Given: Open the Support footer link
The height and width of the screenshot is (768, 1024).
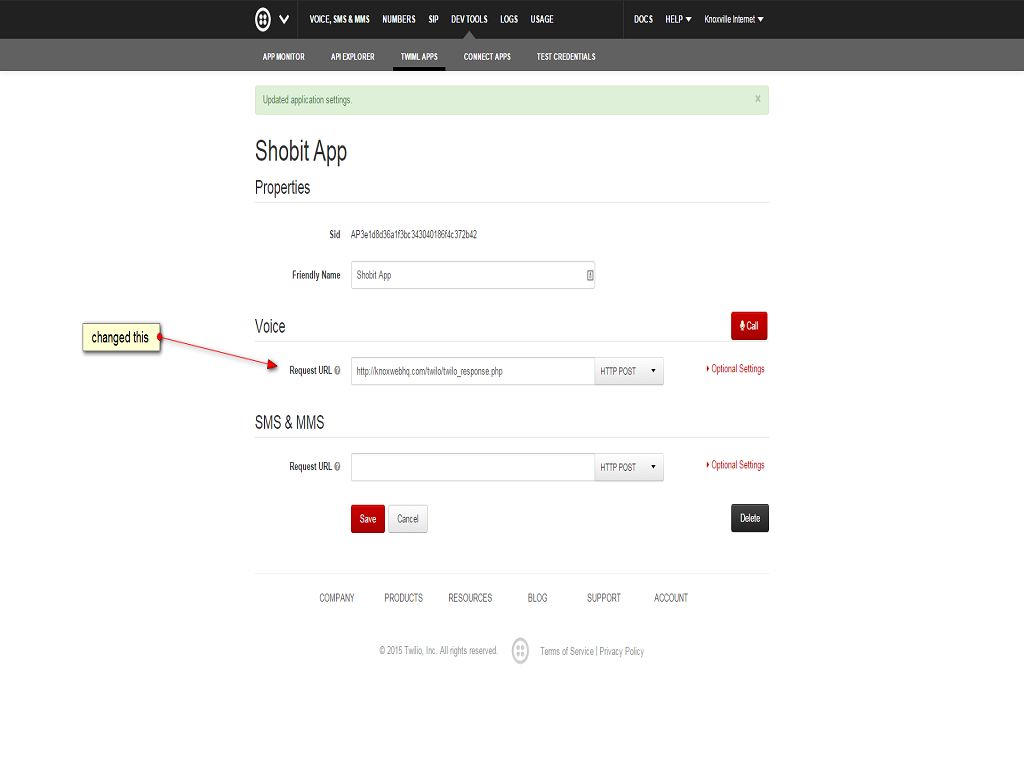Looking at the screenshot, I should tap(603, 598).
